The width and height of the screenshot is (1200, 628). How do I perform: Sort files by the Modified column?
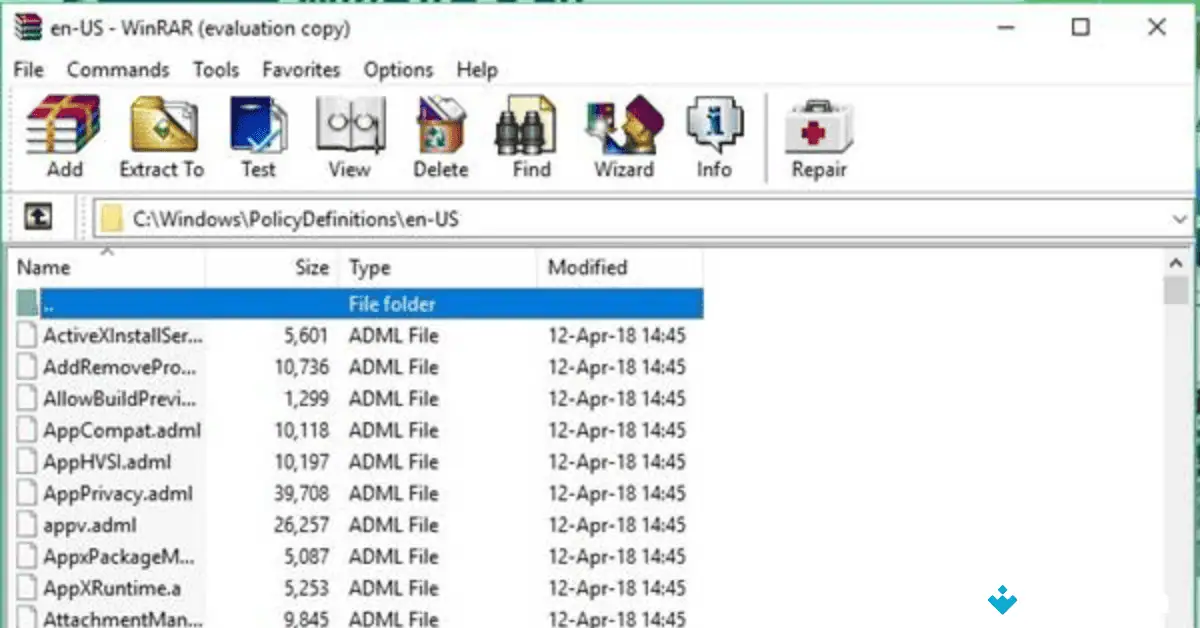[x=587, y=267]
